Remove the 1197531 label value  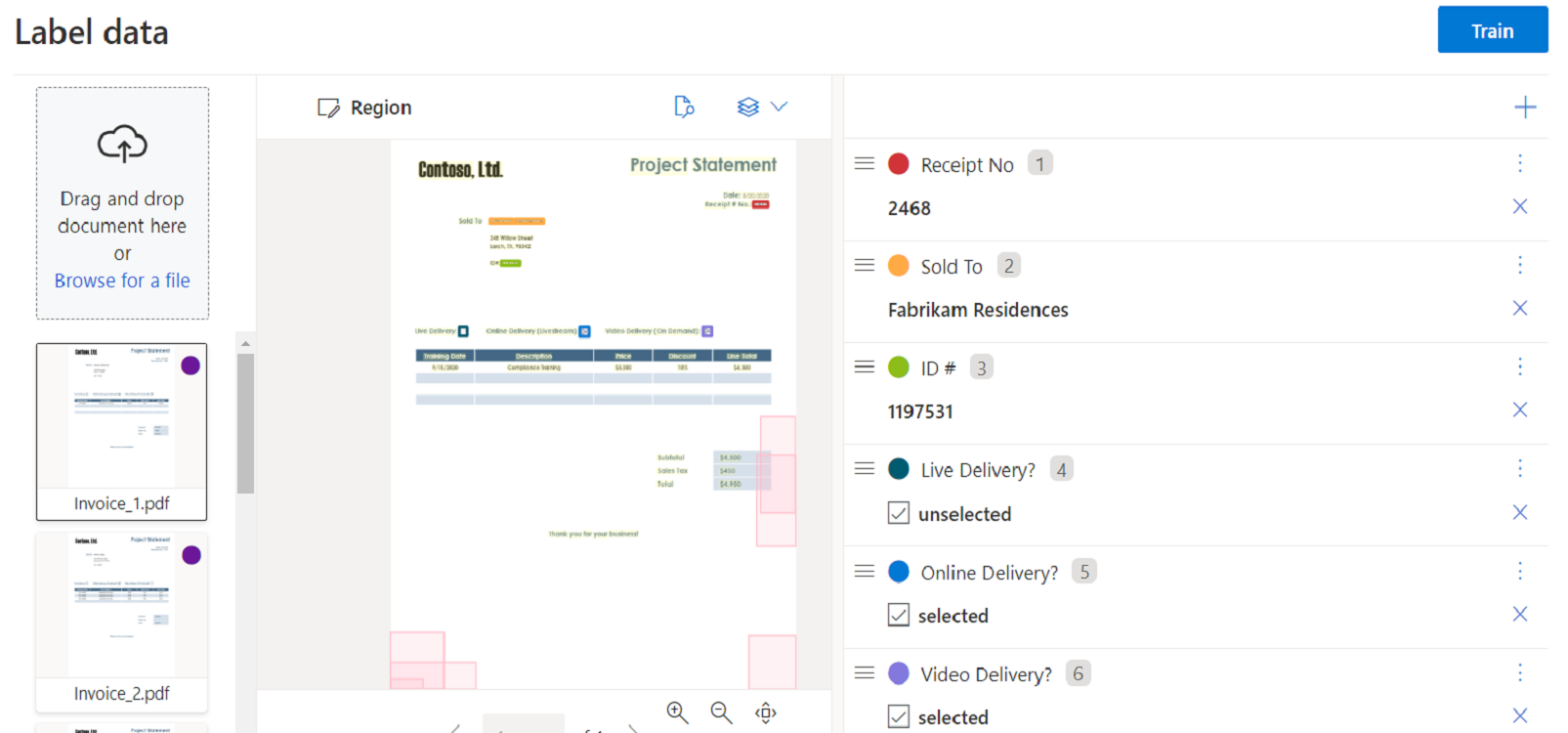[x=1520, y=410]
